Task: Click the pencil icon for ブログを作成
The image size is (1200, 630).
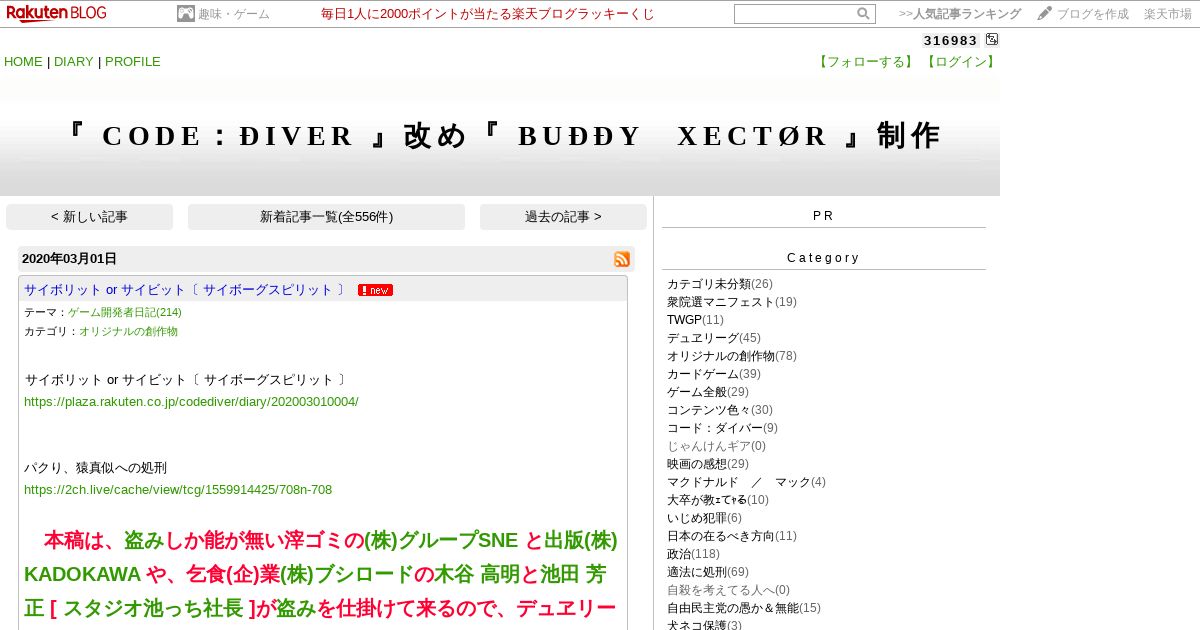Action: click(1045, 14)
